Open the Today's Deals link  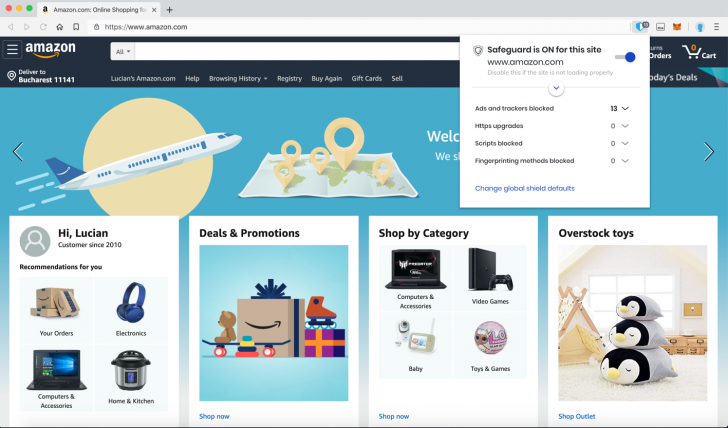click(x=673, y=78)
